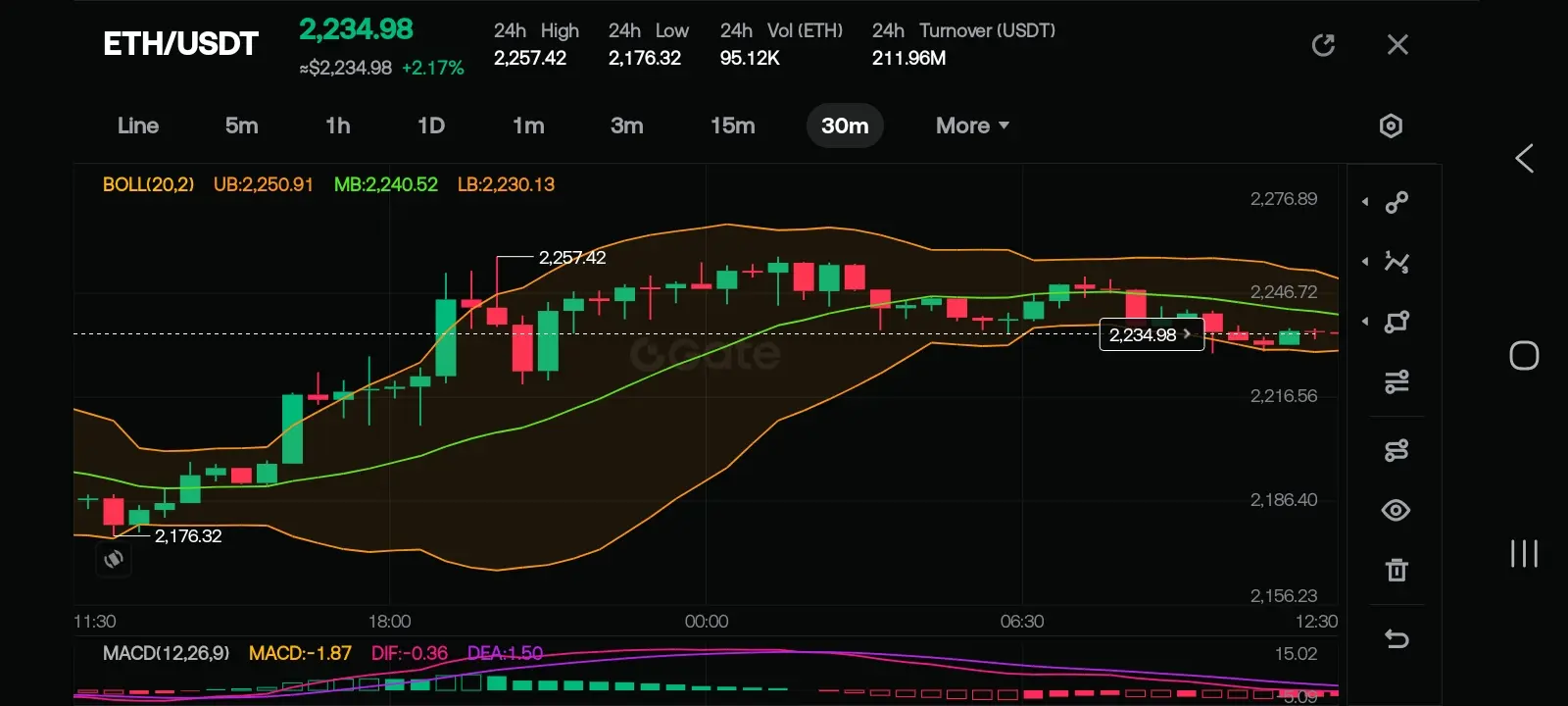
Task: Click the +2.17% price change
Action: 433,68
